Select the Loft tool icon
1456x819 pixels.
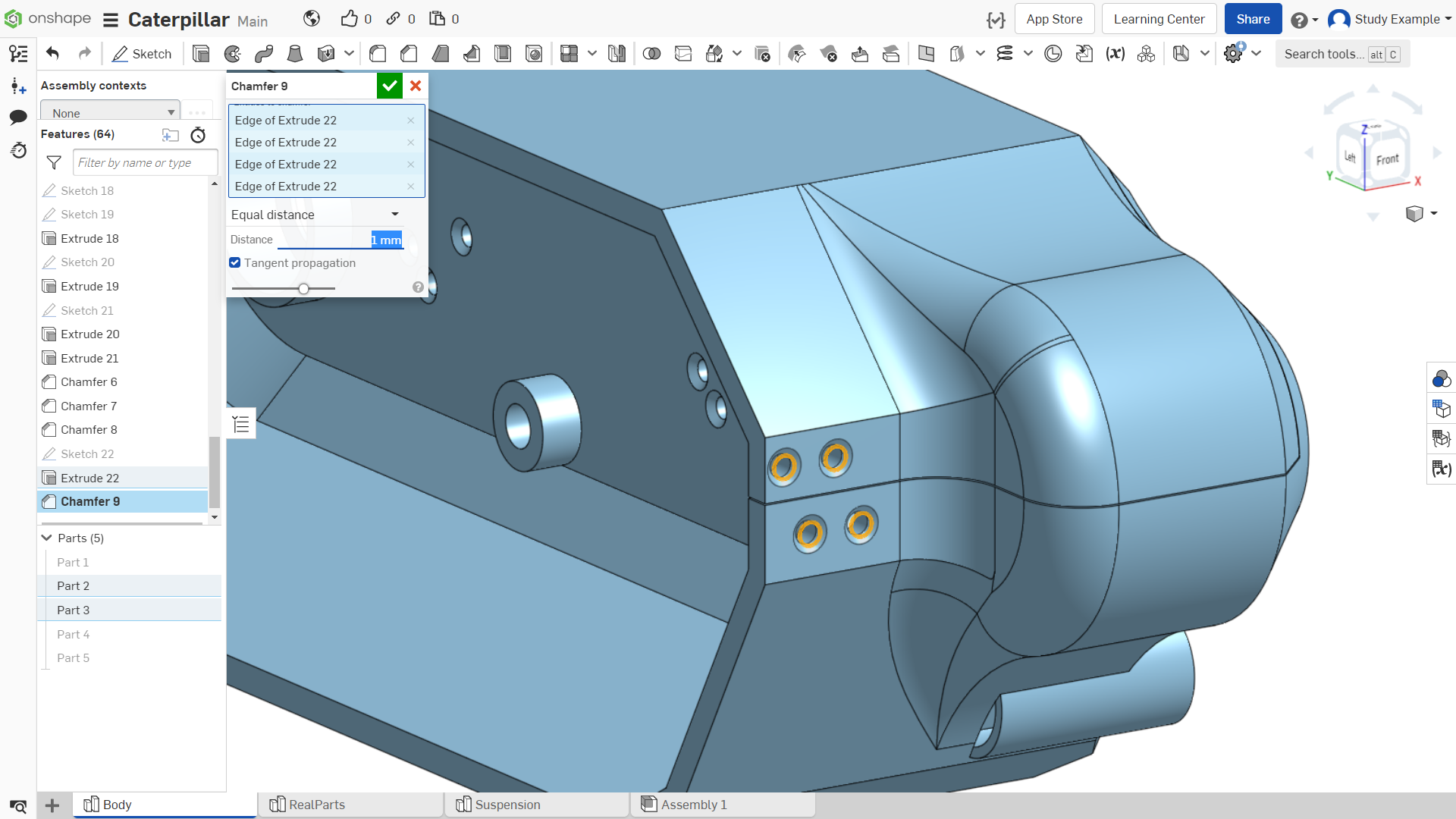pos(295,54)
